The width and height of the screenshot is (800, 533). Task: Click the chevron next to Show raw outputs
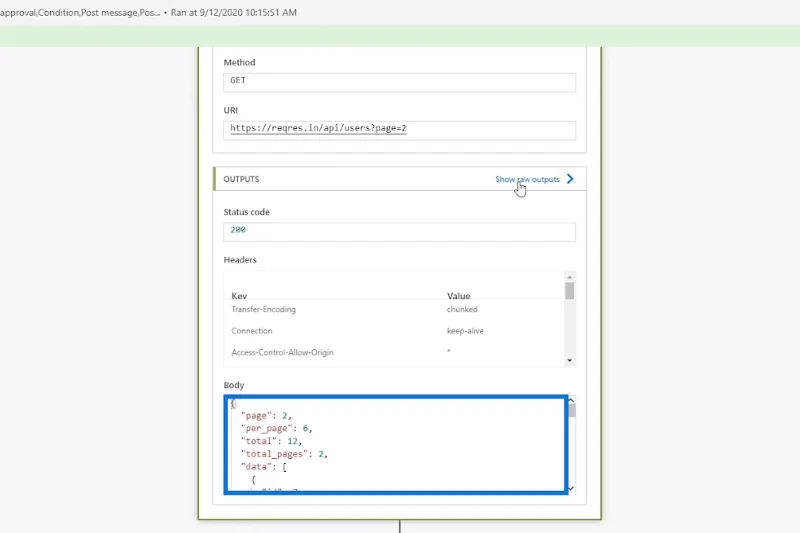click(x=570, y=179)
